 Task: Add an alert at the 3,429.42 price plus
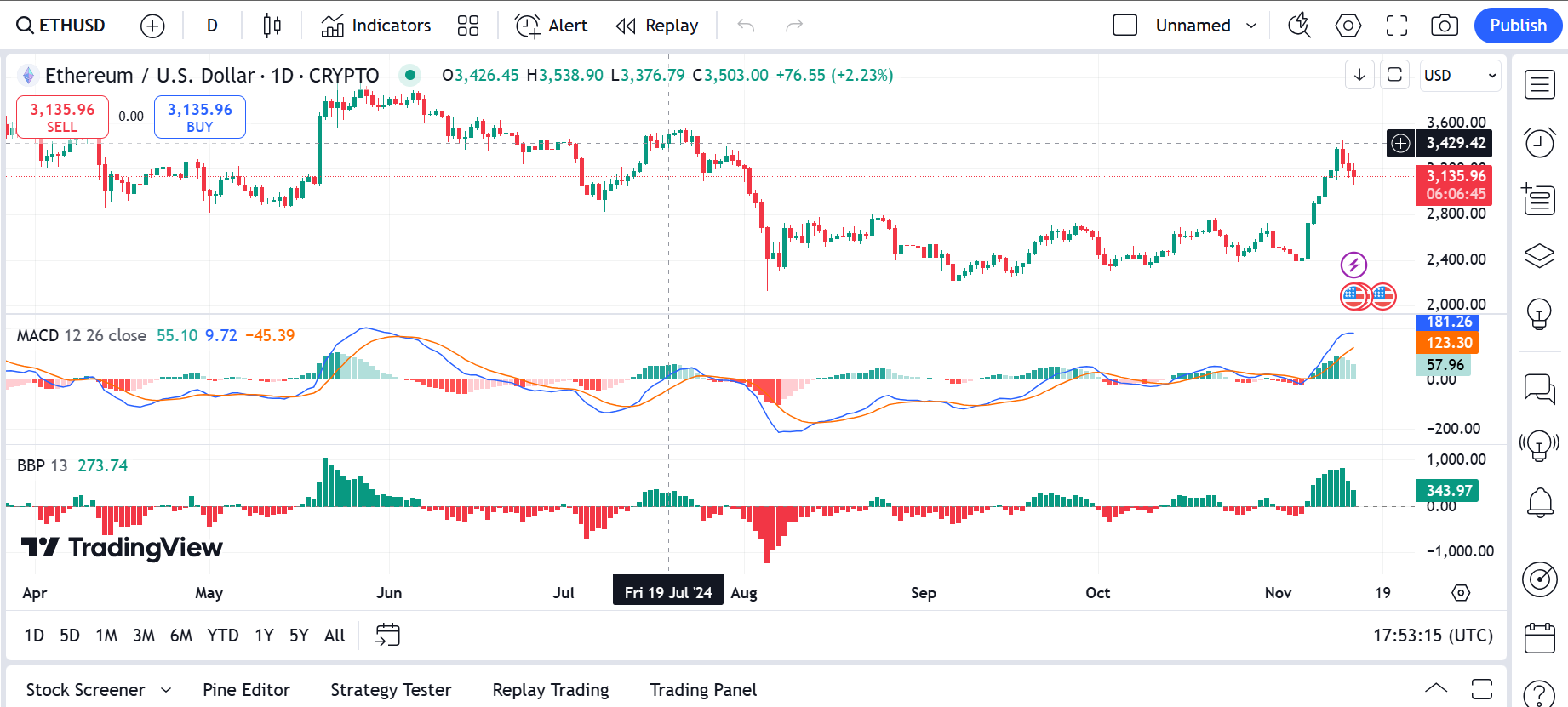point(1400,143)
